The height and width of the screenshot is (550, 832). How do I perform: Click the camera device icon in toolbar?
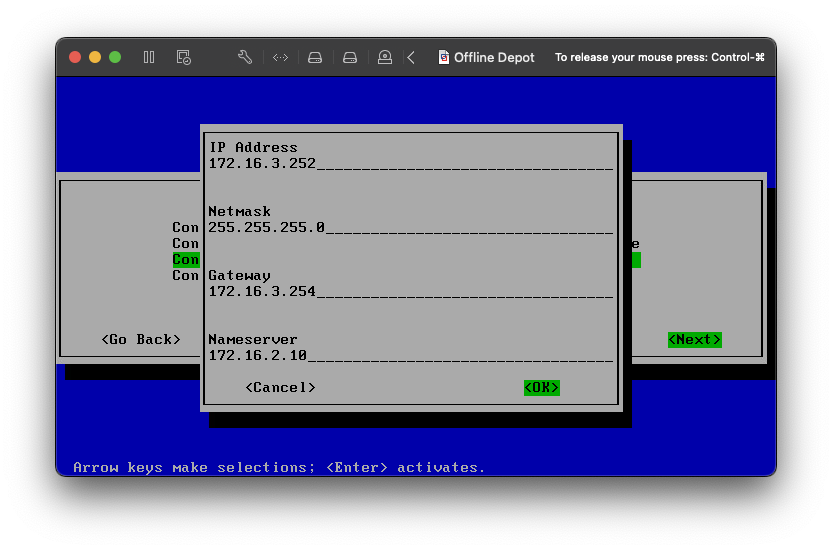click(385, 57)
